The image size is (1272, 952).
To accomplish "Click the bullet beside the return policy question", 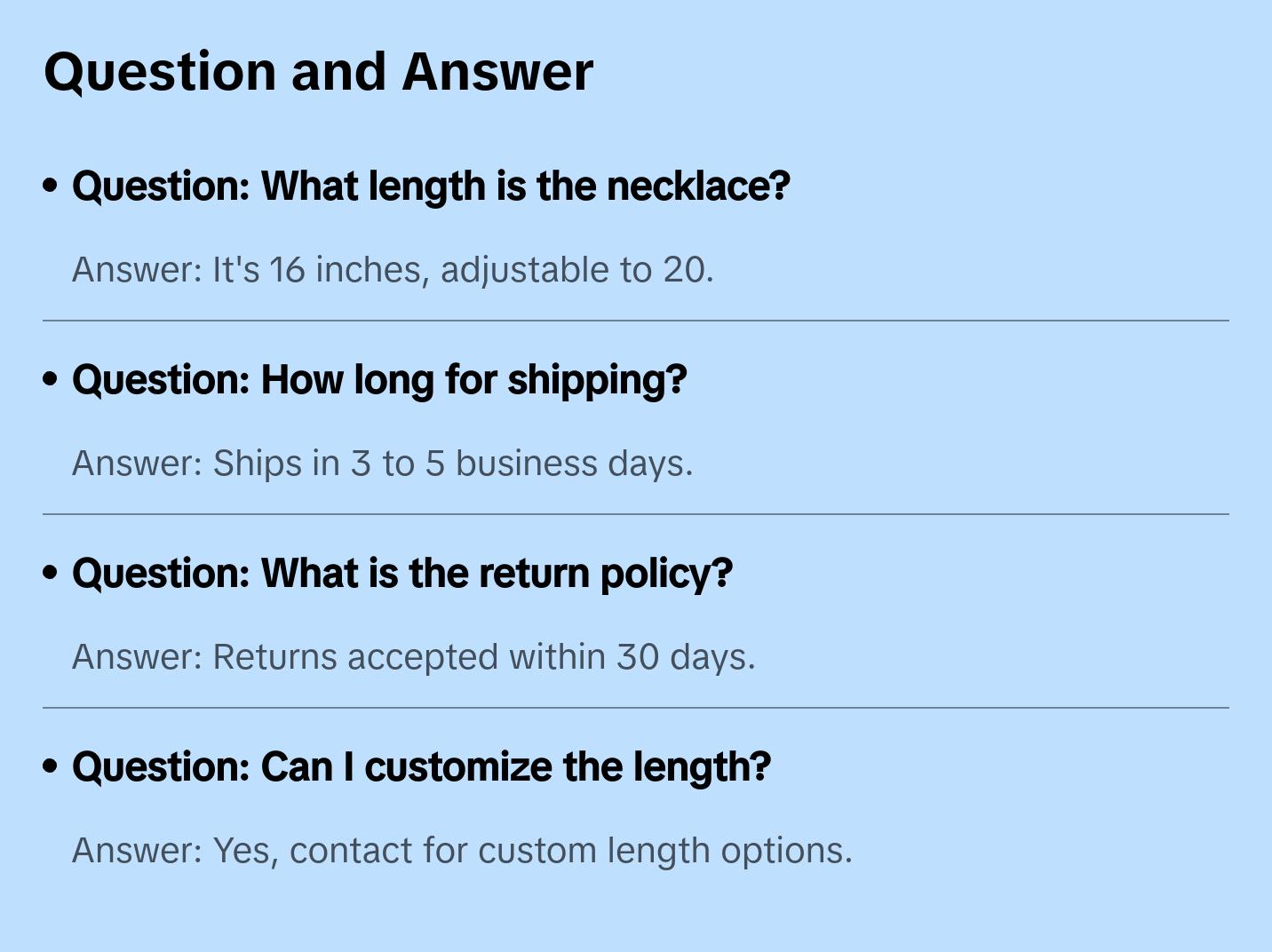I will pyautogui.click(x=51, y=573).
